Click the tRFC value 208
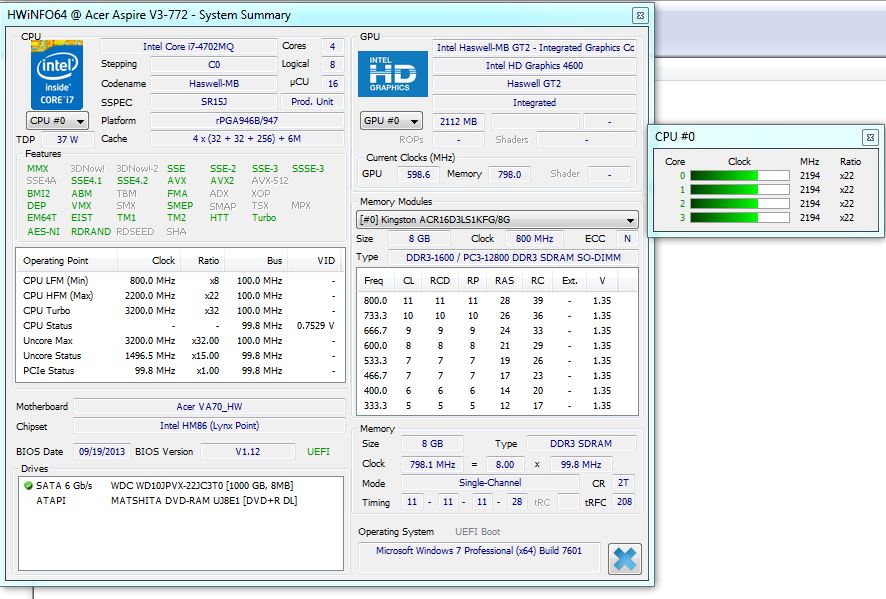This screenshot has height=599, width=886. (624, 502)
